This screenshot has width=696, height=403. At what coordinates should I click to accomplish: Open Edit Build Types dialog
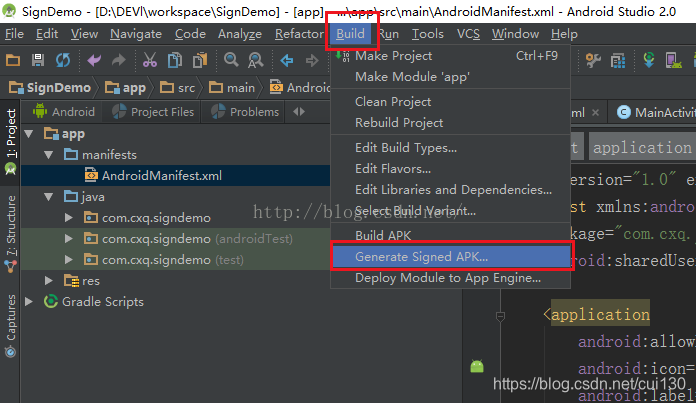[451, 148]
